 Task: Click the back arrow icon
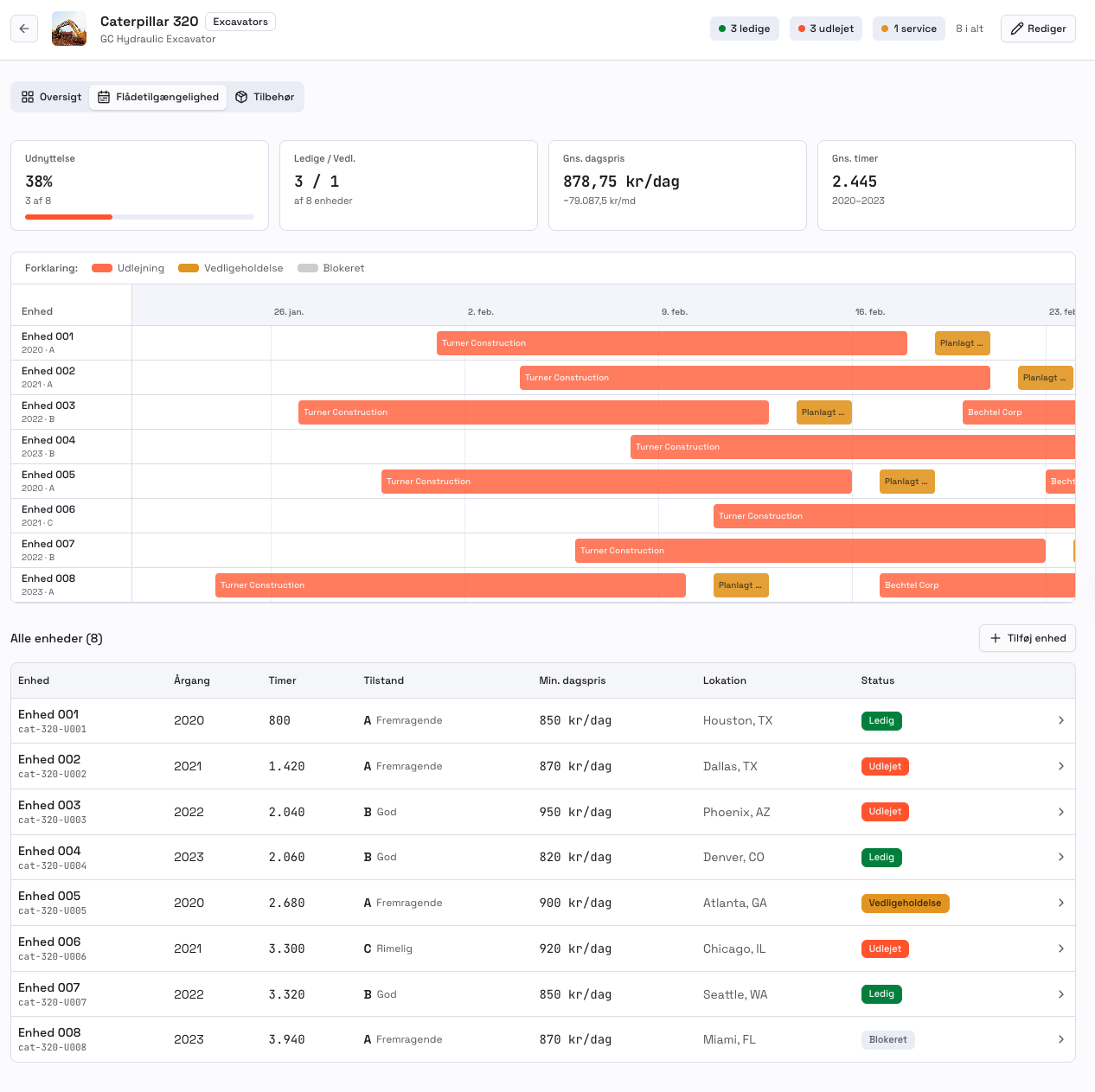24,29
